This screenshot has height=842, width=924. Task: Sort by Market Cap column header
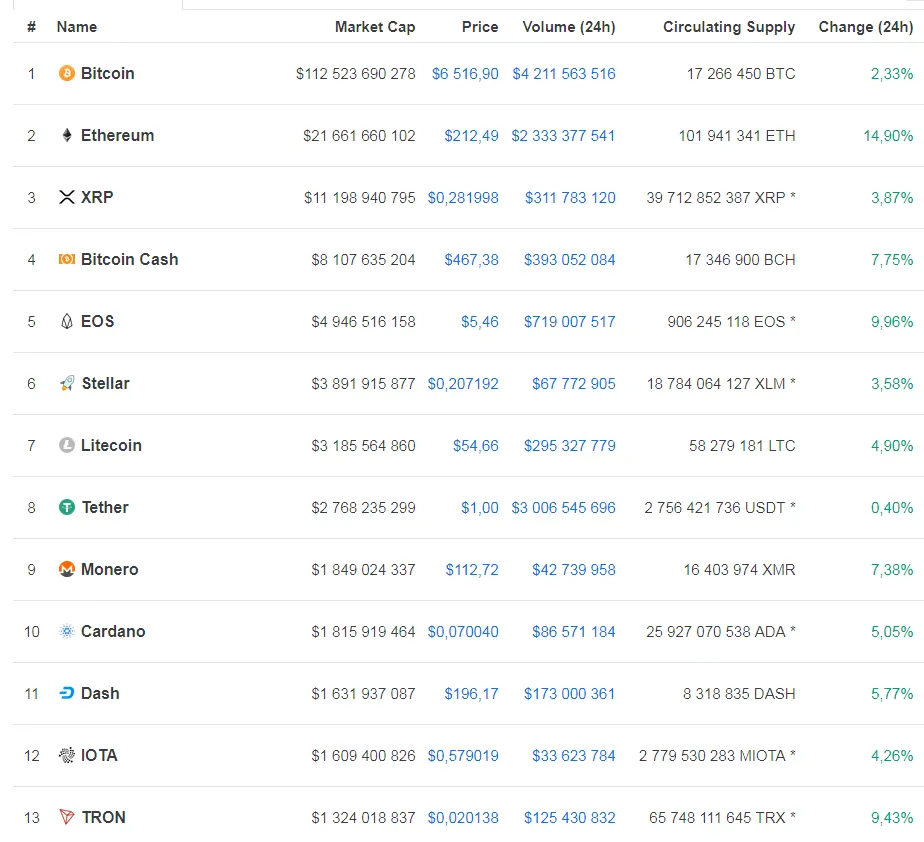point(375,27)
